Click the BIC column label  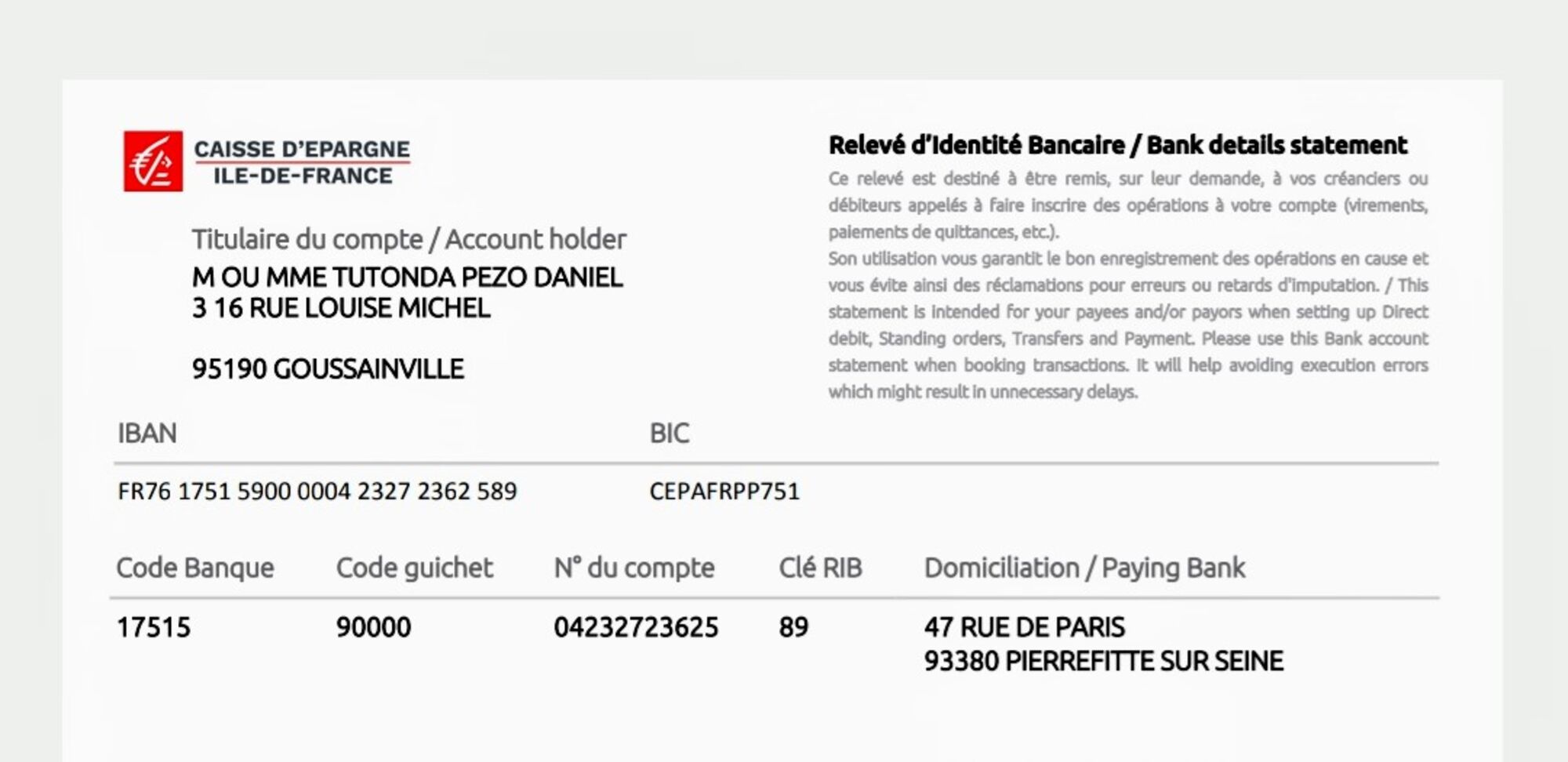point(669,433)
